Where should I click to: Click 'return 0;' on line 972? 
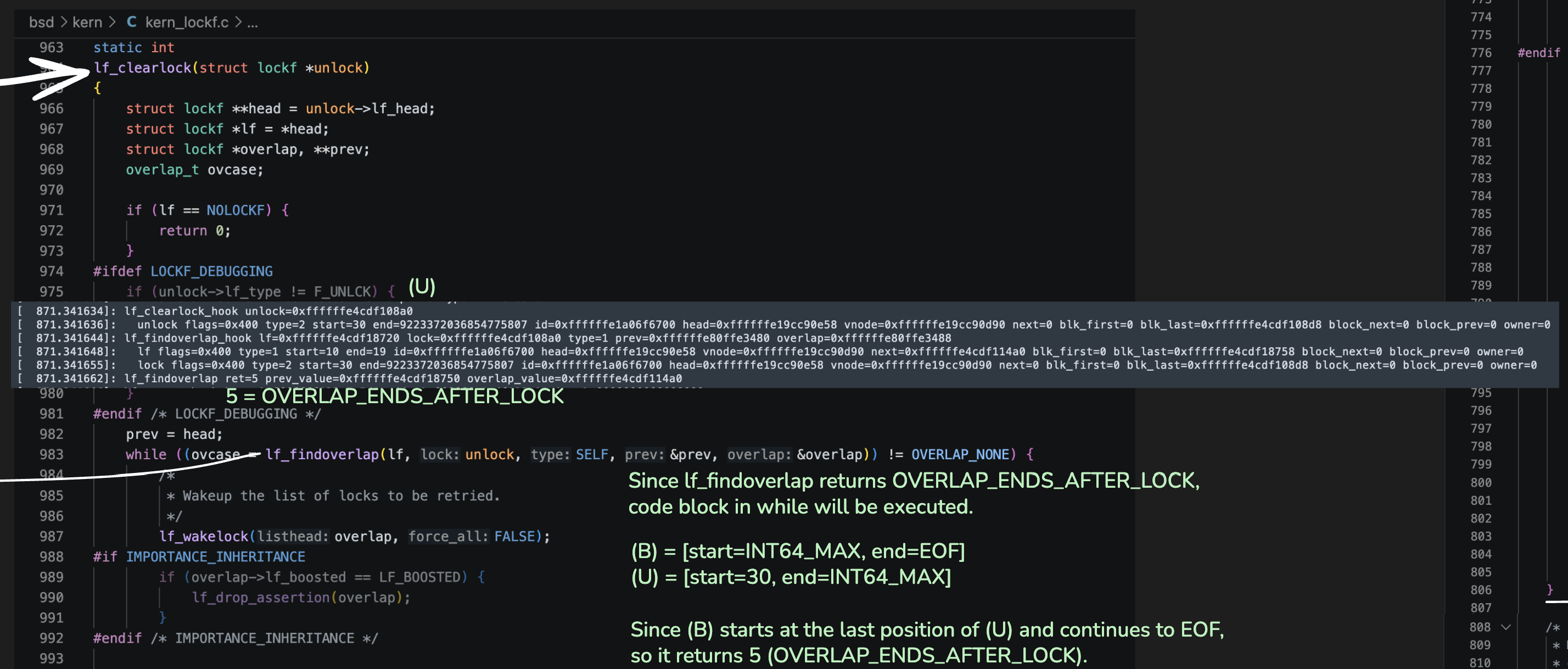point(195,231)
